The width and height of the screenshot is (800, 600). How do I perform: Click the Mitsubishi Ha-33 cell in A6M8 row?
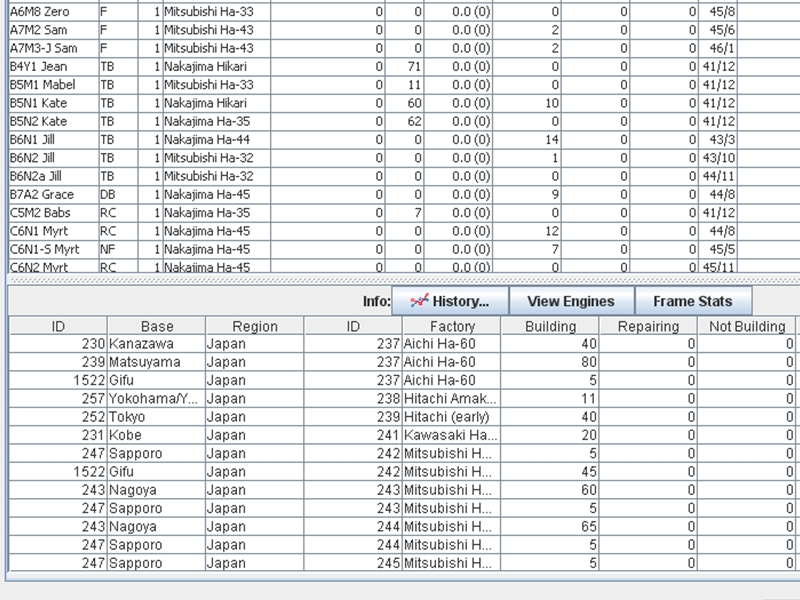(x=217, y=12)
